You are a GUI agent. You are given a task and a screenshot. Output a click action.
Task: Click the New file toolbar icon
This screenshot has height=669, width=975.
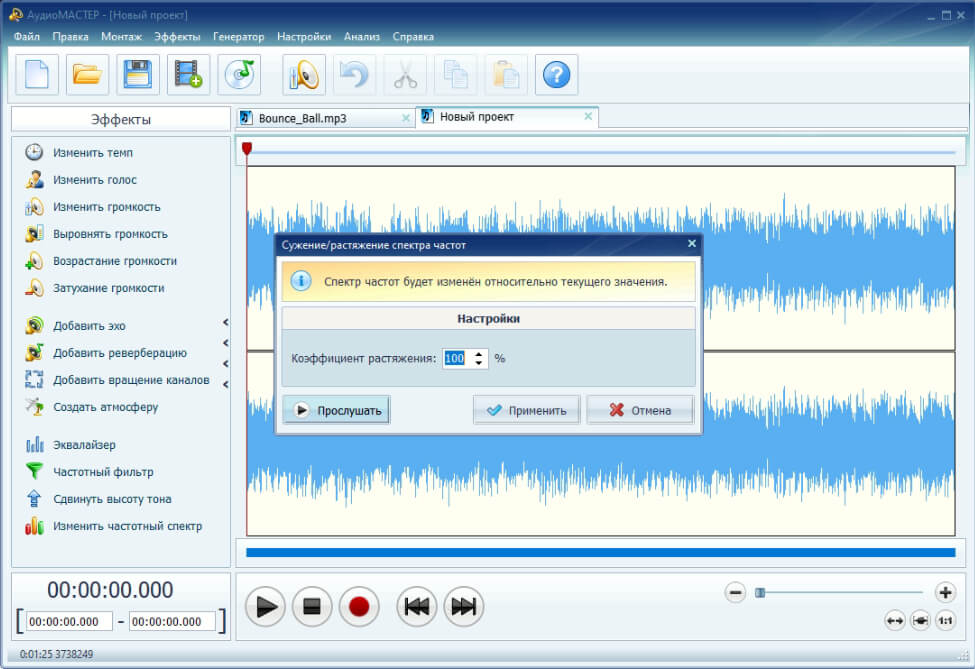coord(37,75)
